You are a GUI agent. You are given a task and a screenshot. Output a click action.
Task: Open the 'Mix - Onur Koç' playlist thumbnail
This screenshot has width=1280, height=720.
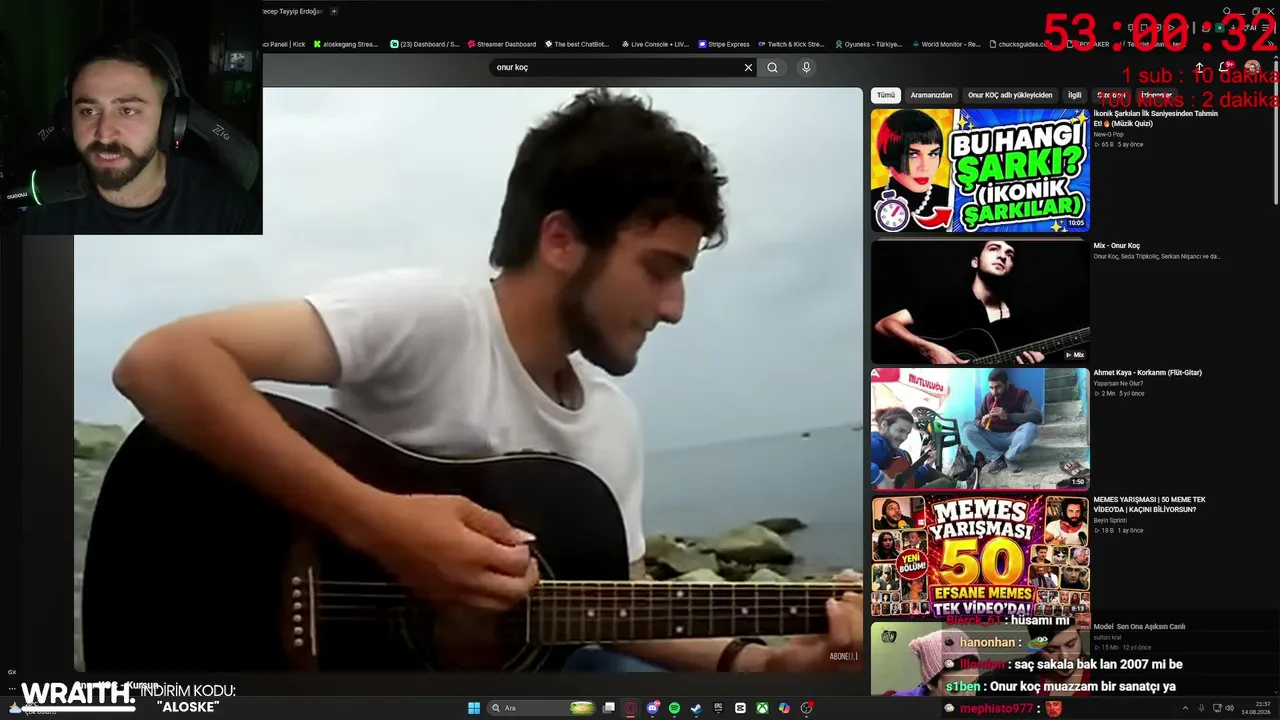click(980, 301)
